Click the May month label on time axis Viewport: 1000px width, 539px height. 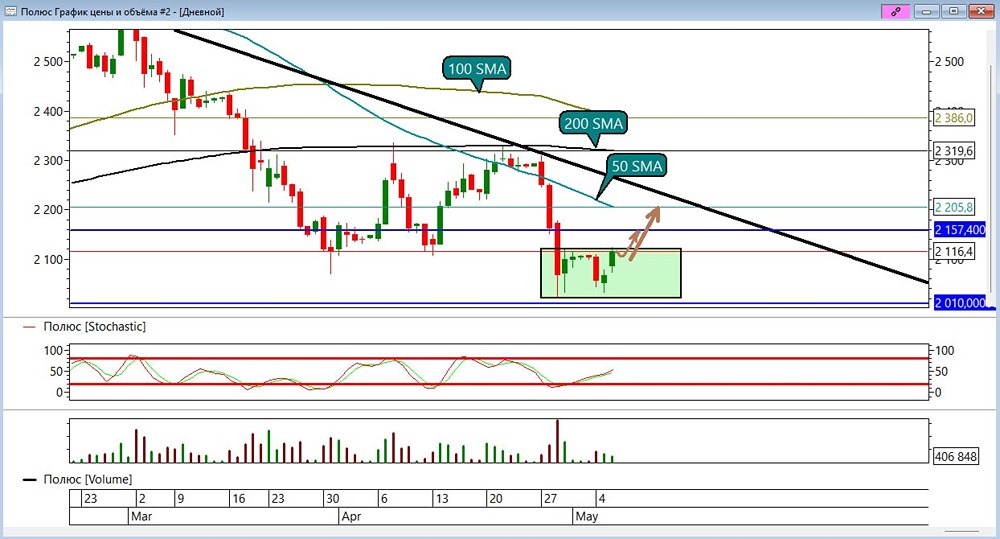587,516
